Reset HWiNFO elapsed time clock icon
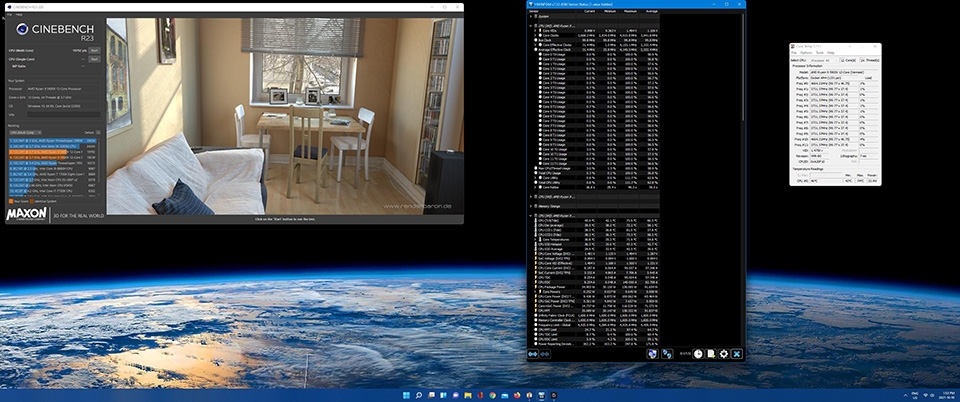 pos(698,354)
